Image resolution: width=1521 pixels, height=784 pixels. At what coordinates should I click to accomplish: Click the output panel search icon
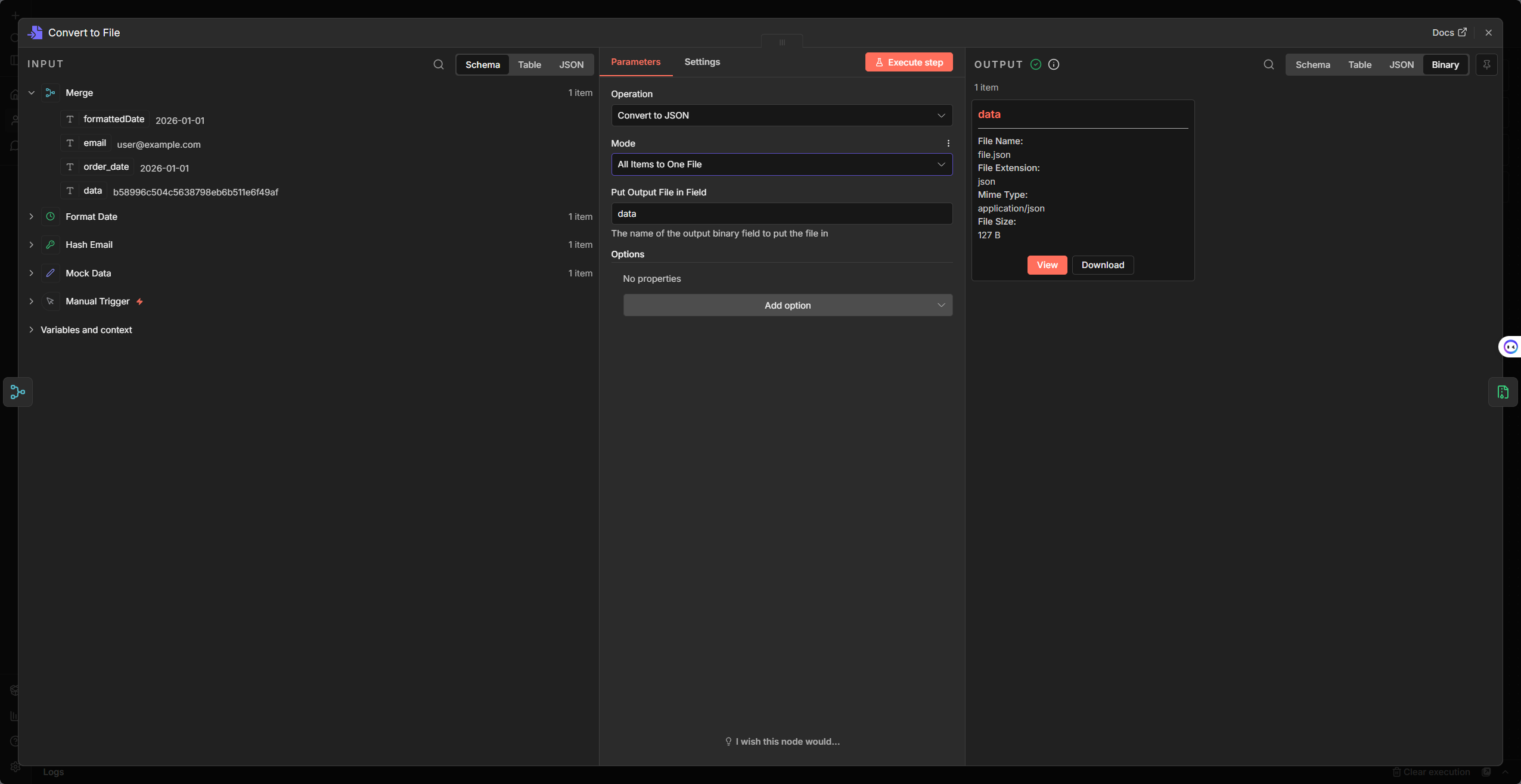click(1268, 64)
